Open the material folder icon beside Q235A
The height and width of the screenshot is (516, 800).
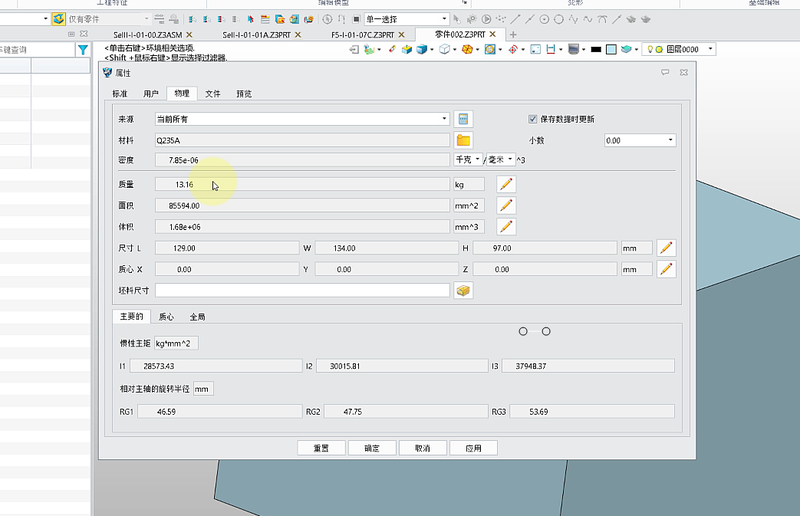[x=462, y=140]
